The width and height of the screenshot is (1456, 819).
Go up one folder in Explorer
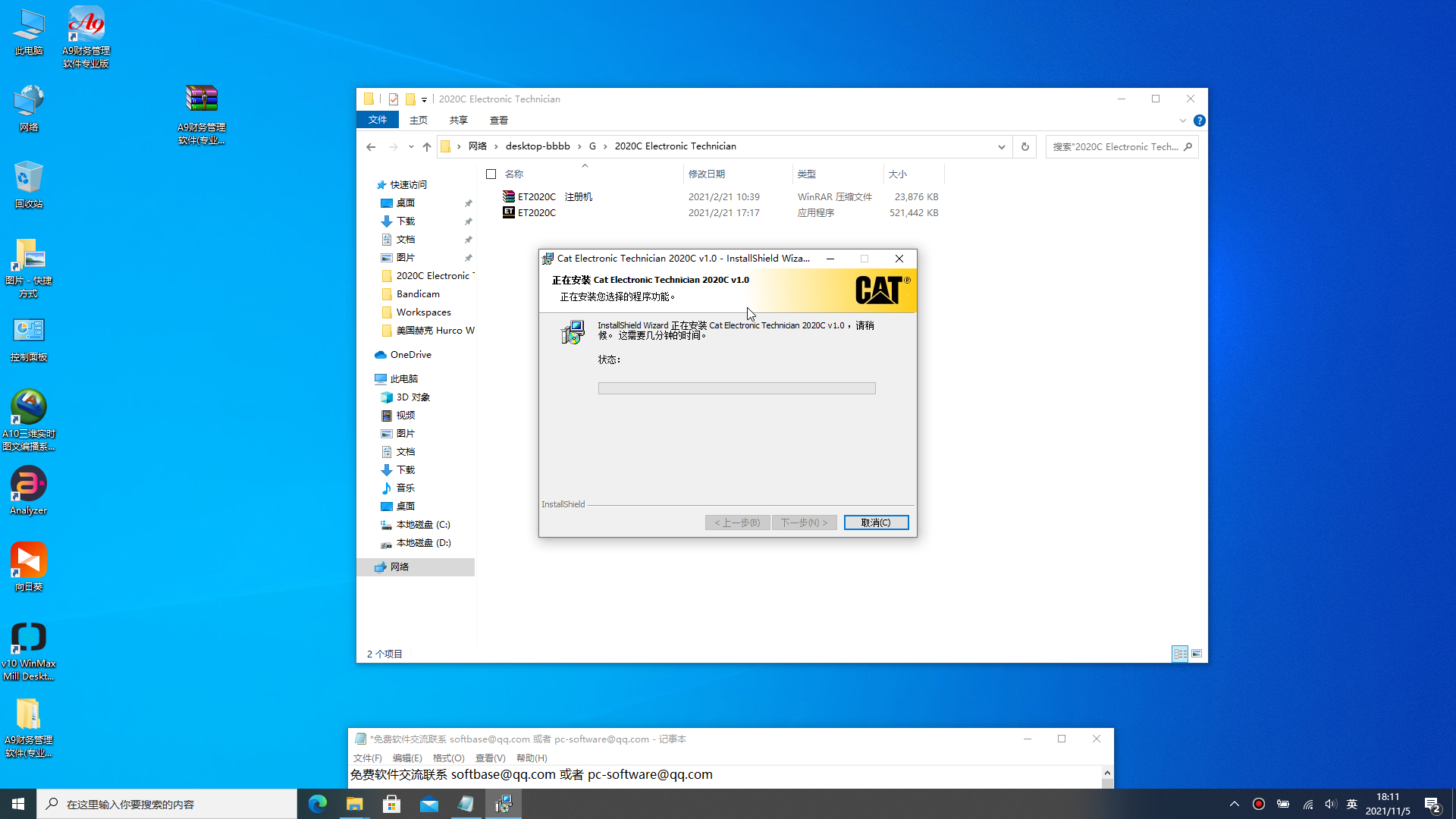pyautogui.click(x=427, y=146)
